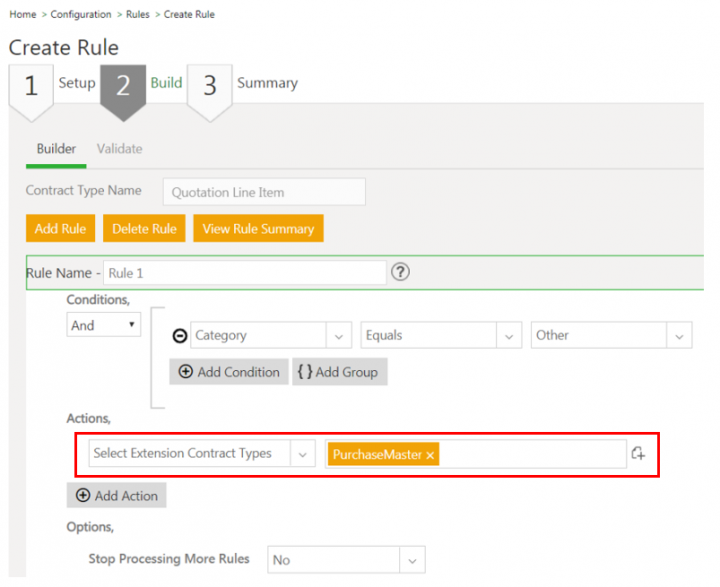720x587 pixels.
Task: Click the Add Condition button
Action: click(229, 372)
